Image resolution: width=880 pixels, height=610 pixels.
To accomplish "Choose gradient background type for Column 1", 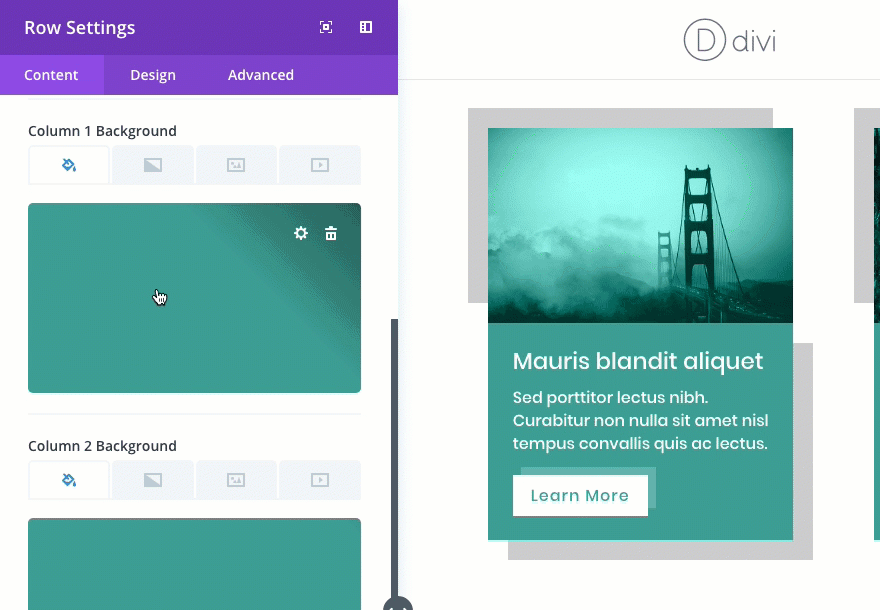I will coord(152,165).
